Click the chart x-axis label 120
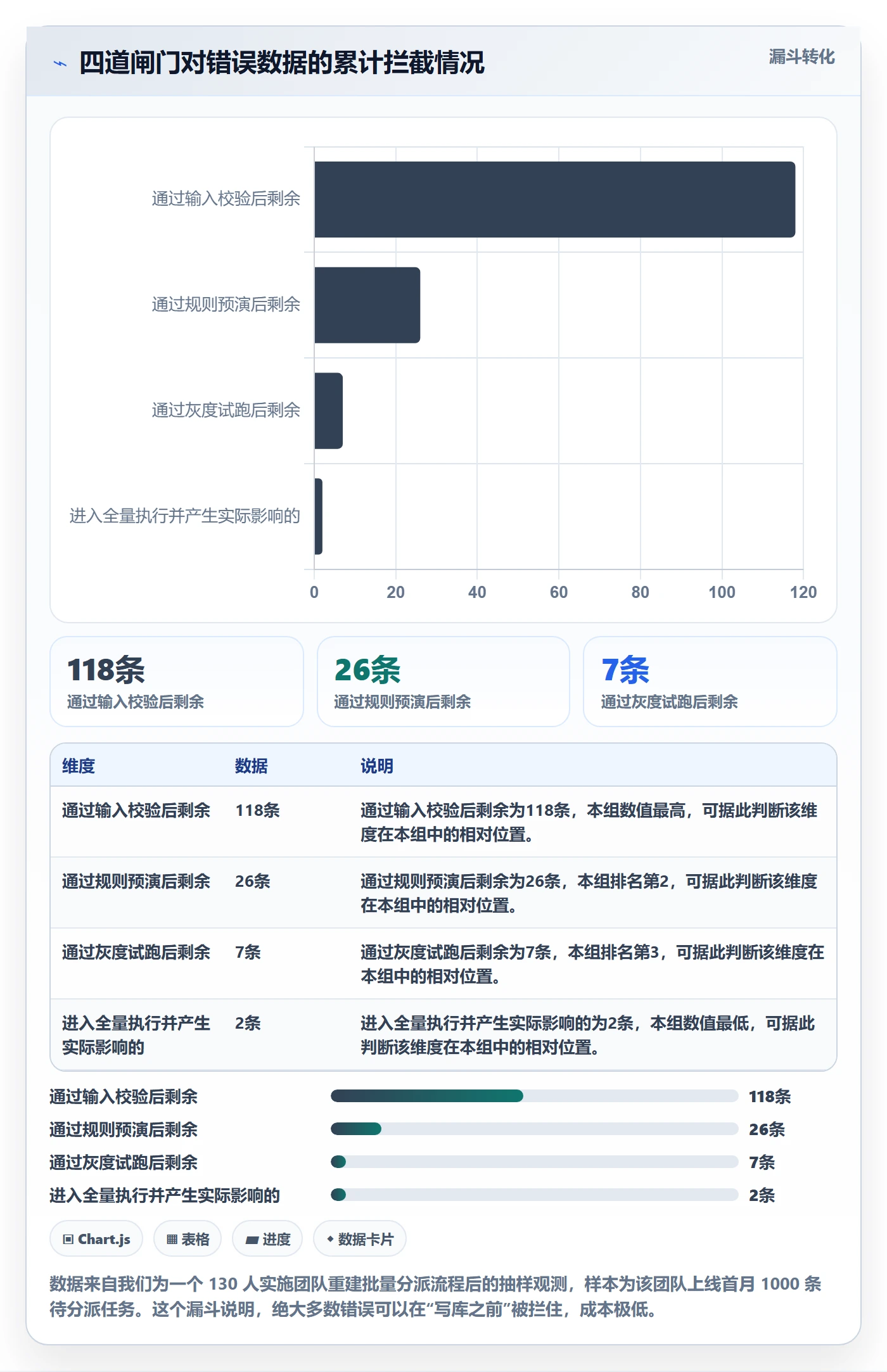Viewport: 887px width, 1372px height. pos(803,592)
